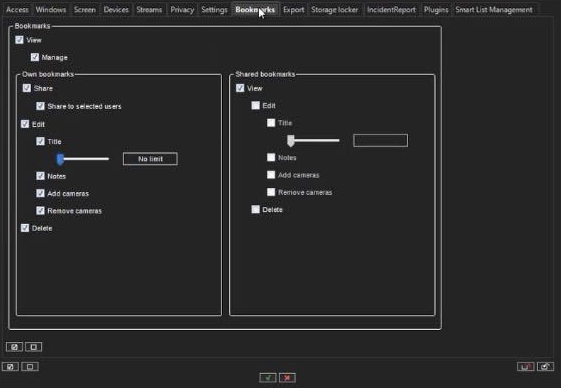
Task: Open the Screen tab
Action: pos(84,10)
